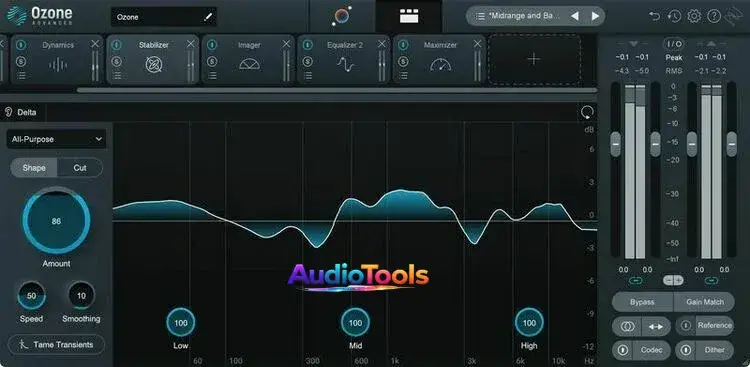The width and height of the screenshot is (750, 367).
Task: Open Imager module preset list
Action: click(212, 76)
